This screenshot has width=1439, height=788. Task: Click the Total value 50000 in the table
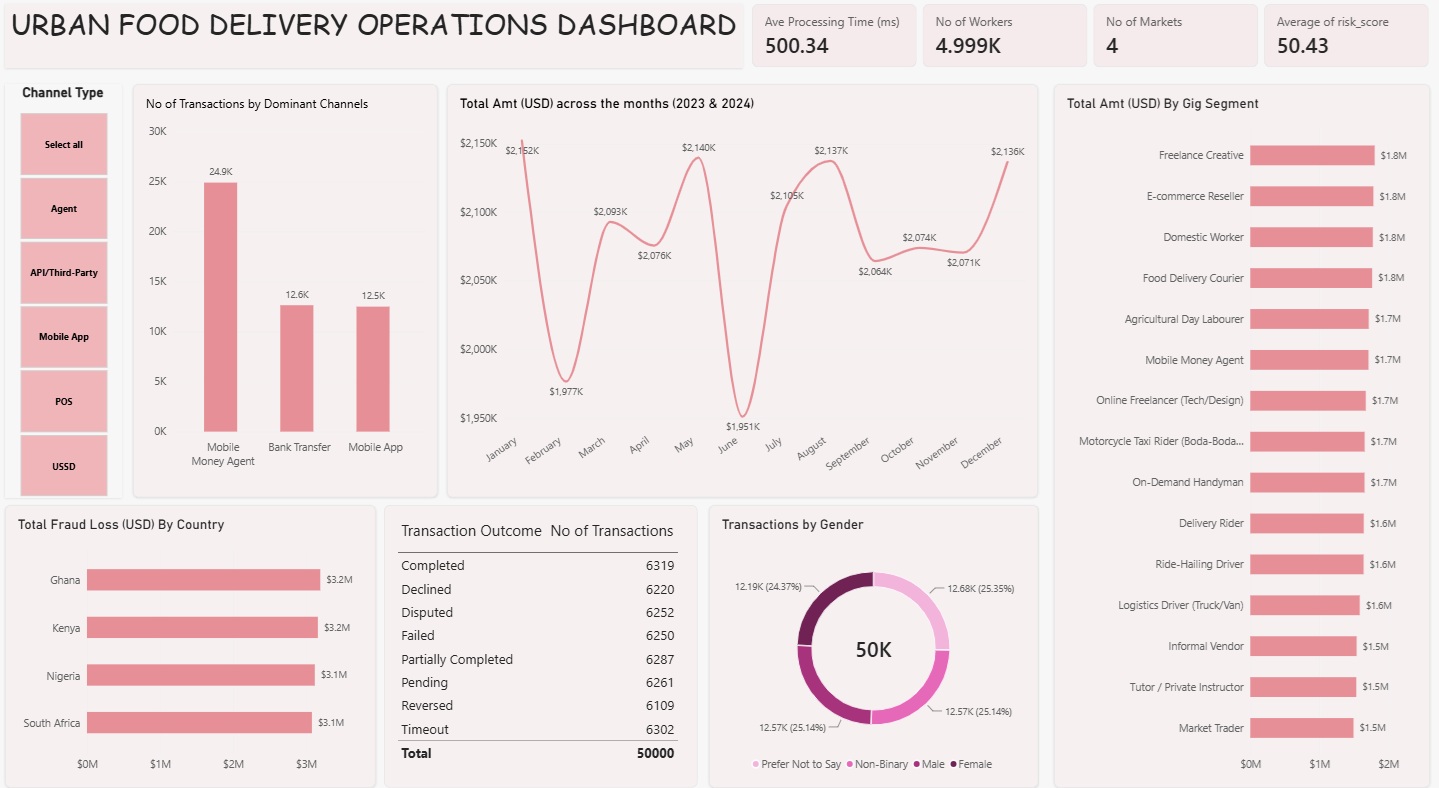(x=655, y=753)
